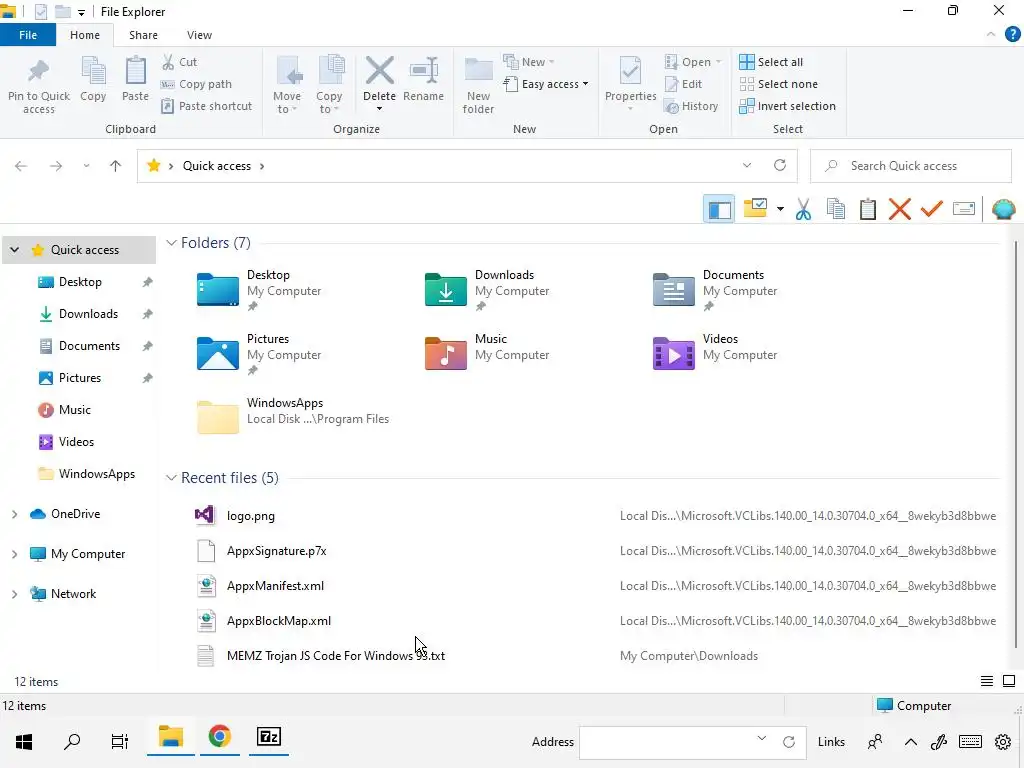Open the File tab
The height and width of the screenshot is (768, 1024).
click(28, 35)
